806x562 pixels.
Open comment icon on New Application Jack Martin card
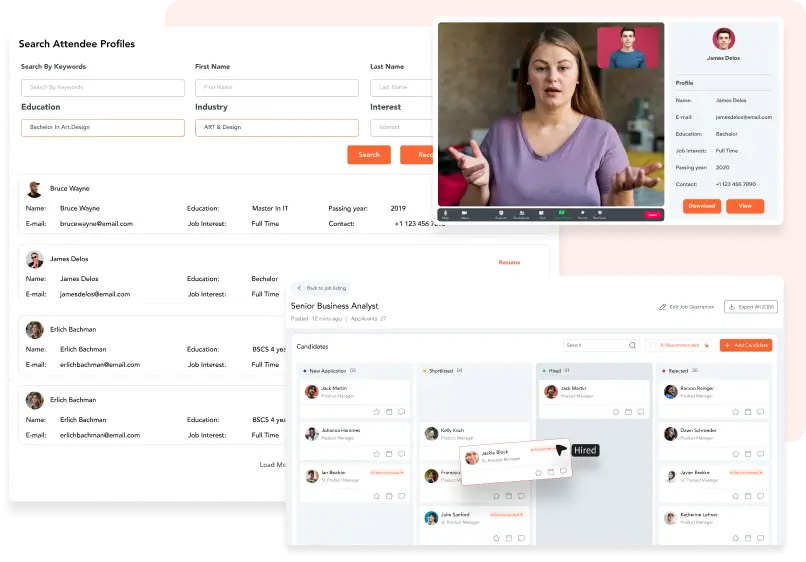point(401,412)
